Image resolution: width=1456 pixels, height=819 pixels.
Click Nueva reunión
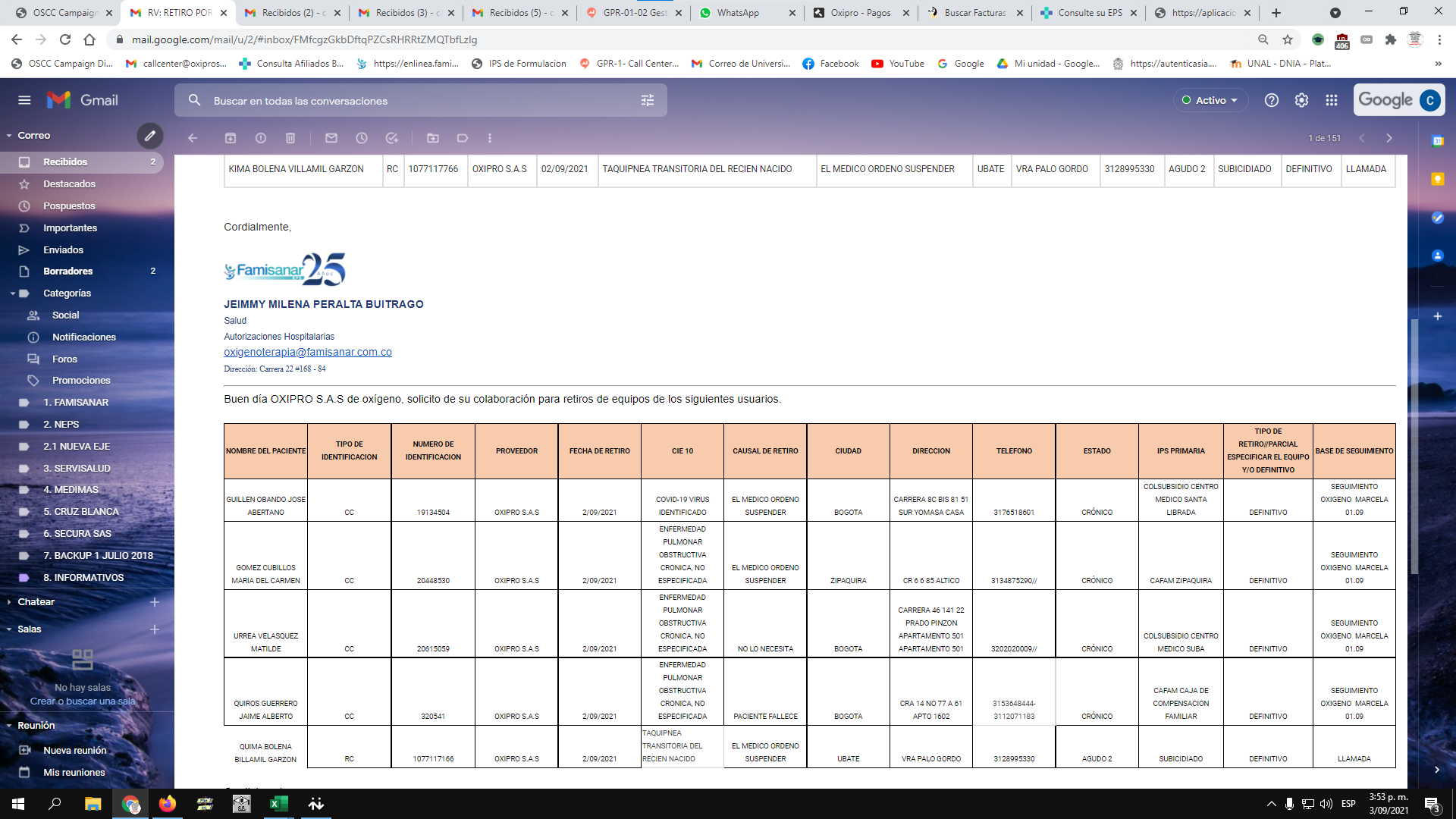coord(74,751)
